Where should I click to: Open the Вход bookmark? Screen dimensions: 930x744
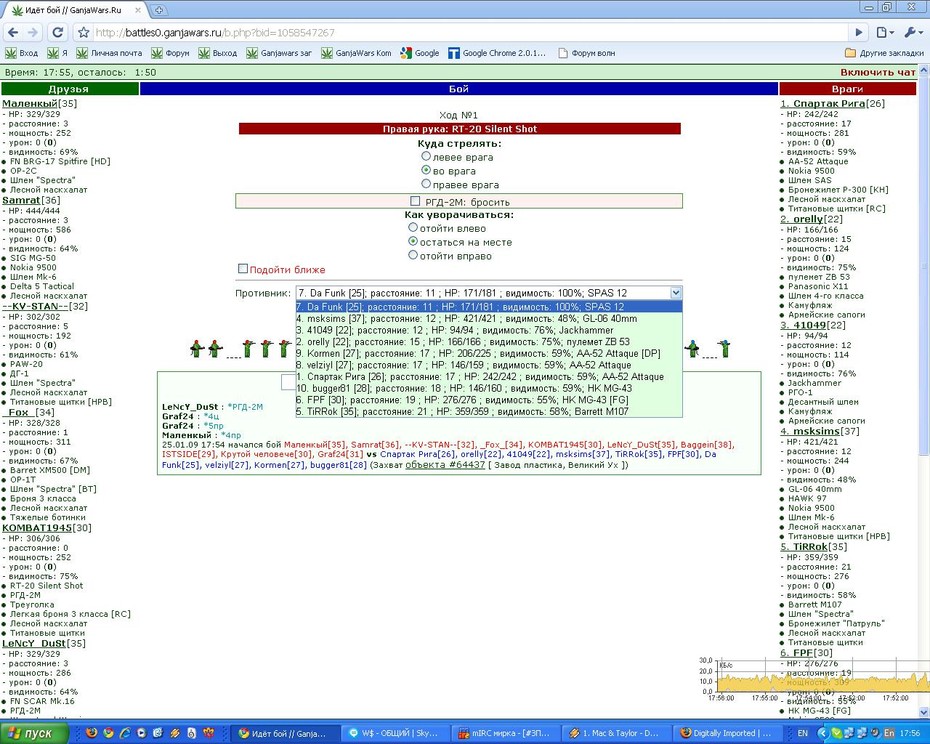point(22,53)
